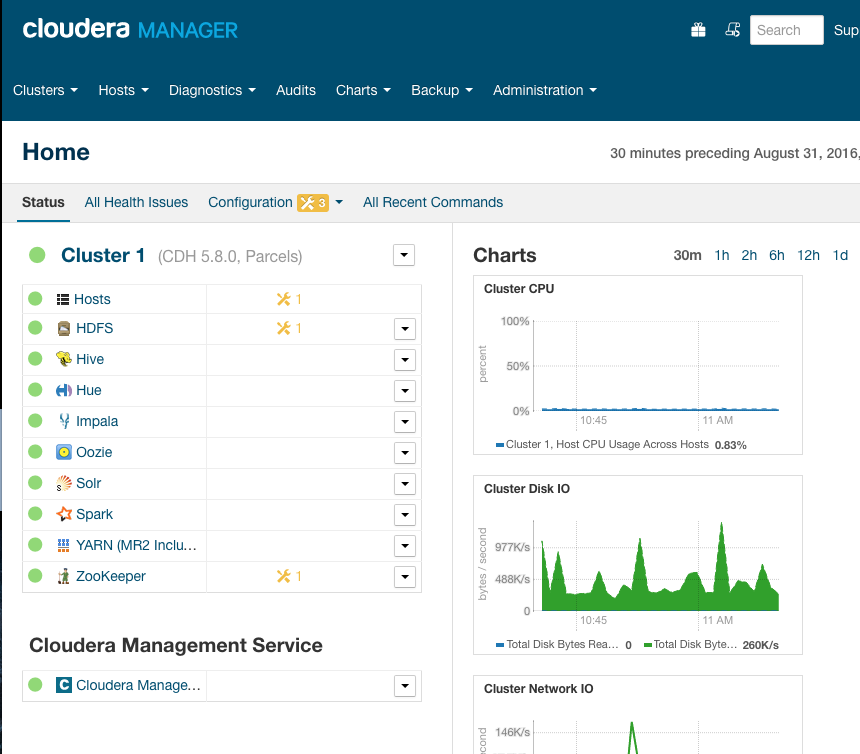Open ZooKeeper configuration issue wrench
This screenshot has width=860, height=754.
click(289, 576)
